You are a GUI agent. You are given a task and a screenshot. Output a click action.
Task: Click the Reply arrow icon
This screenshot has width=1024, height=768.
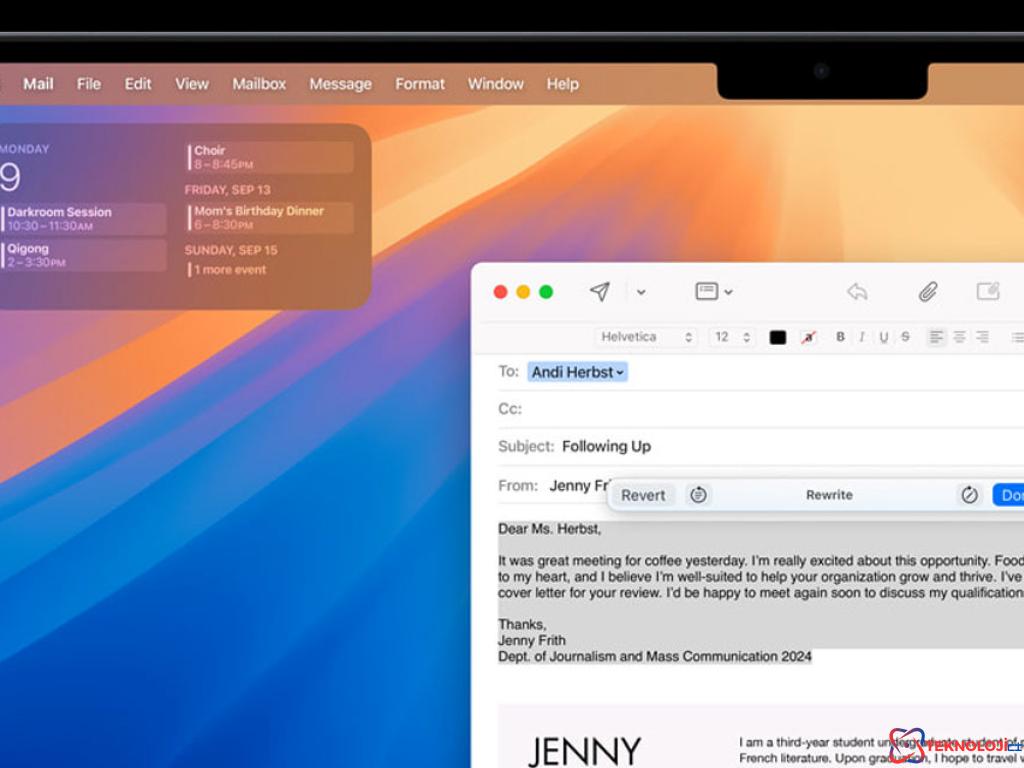point(857,291)
